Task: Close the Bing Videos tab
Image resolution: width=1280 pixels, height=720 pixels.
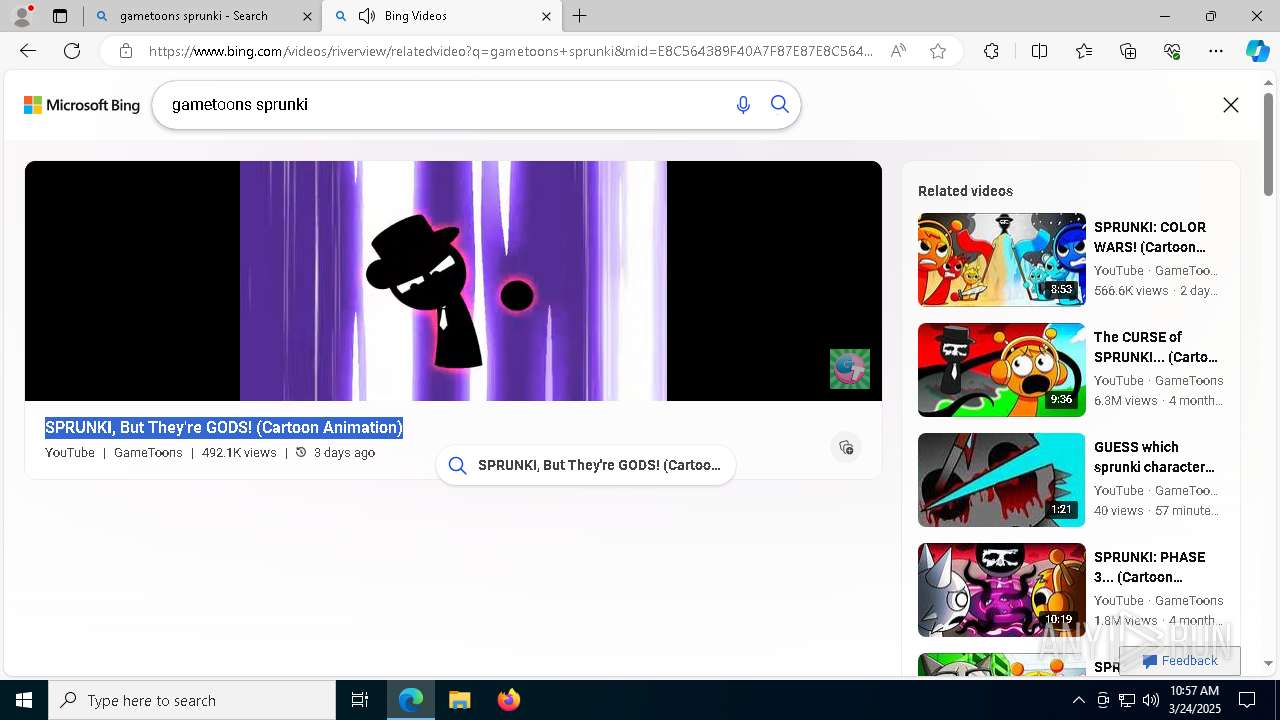Action: pyautogui.click(x=546, y=16)
